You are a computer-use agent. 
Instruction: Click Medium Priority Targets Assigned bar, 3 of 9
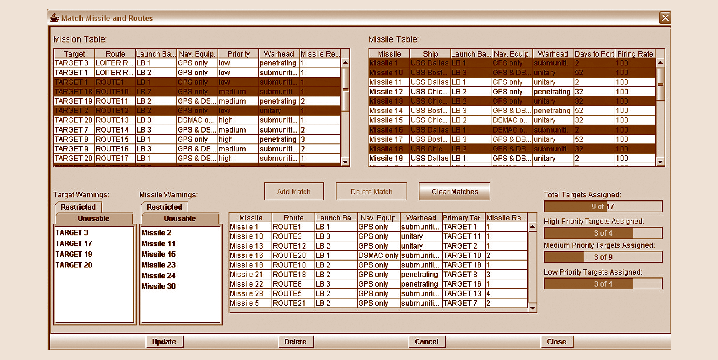tap(603, 257)
